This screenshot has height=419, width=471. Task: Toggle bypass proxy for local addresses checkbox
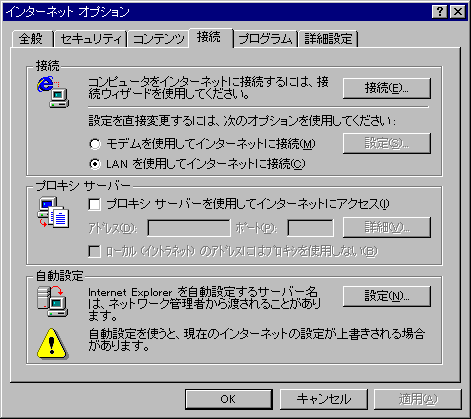point(95,251)
